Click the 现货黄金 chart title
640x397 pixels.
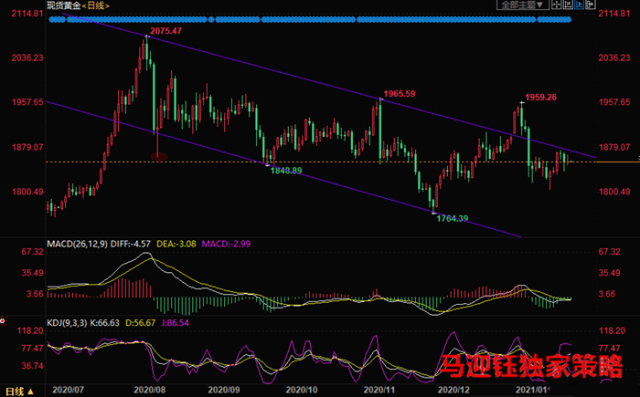coord(63,5)
